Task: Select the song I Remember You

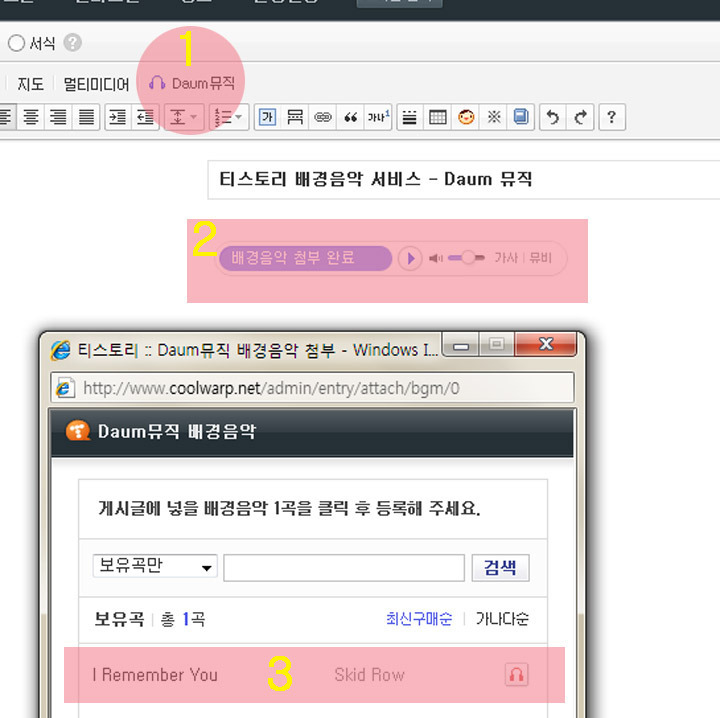Action: pos(155,675)
